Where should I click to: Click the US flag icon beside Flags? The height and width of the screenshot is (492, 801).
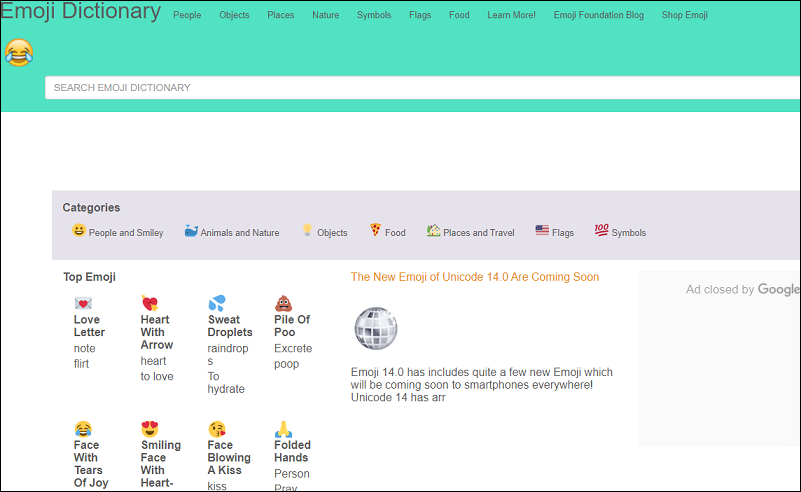coord(542,230)
